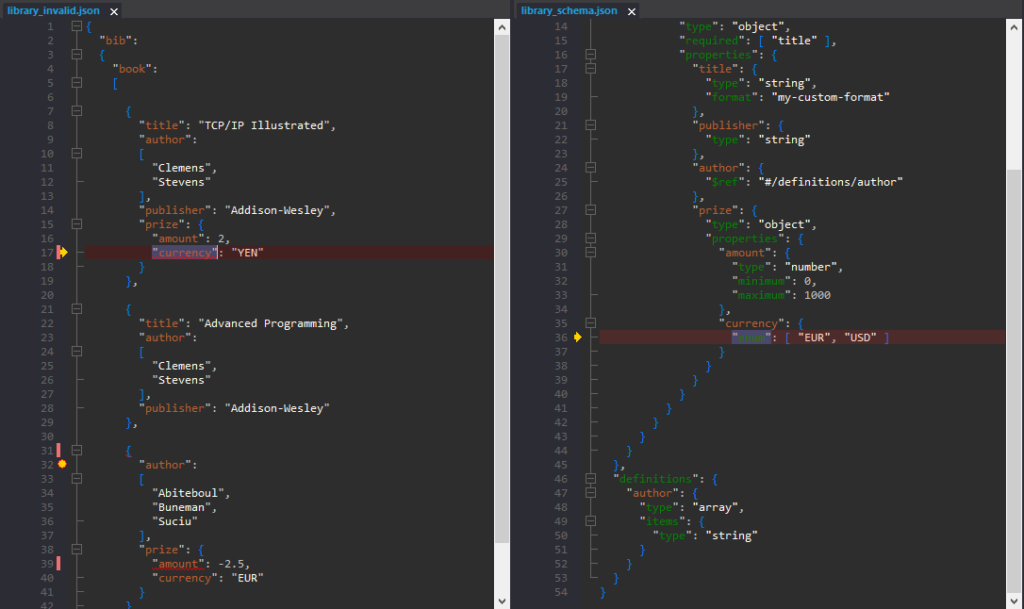This screenshot has width=1024, height=609.
Task: Click highlighted "enum" key on schema line 36
Action: [x=751, y=337]
